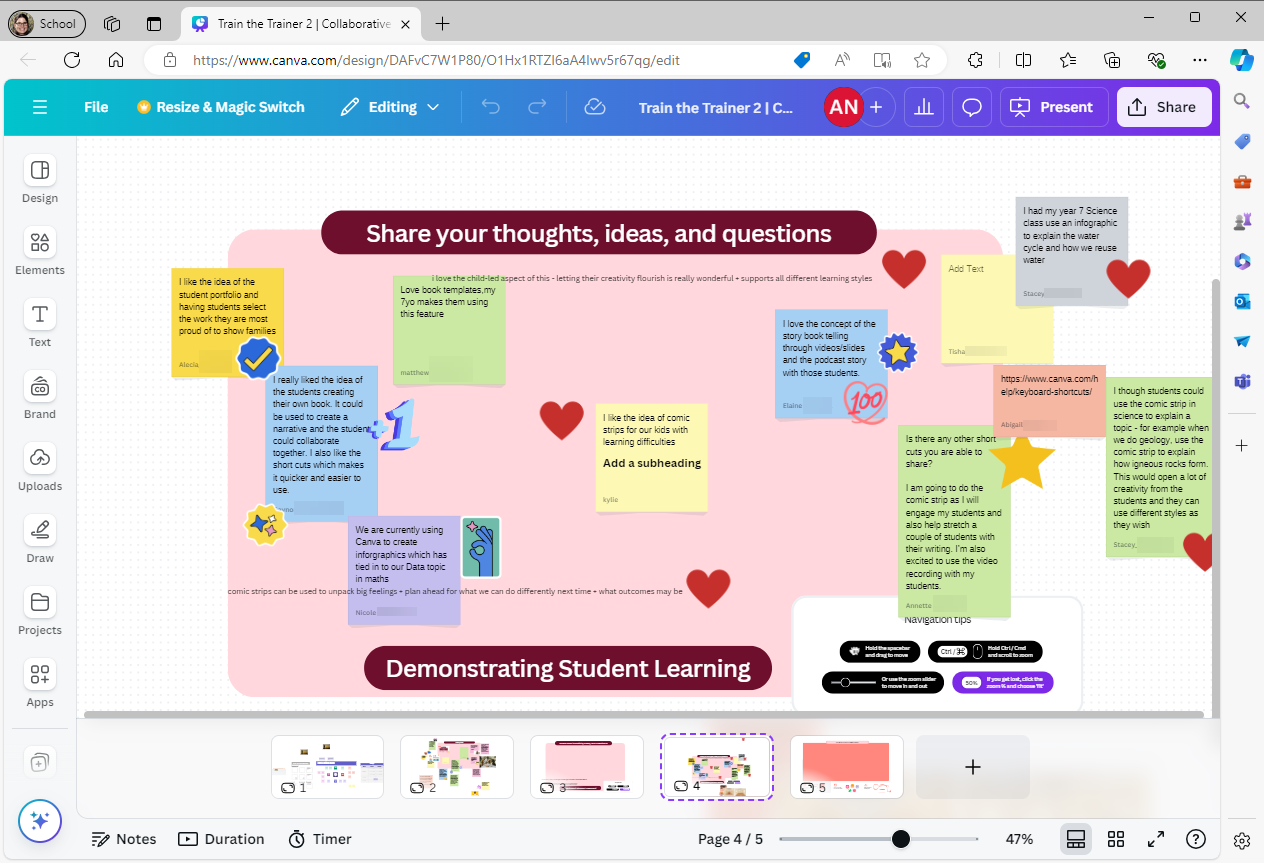
Task: Click the keyboard-shortcuts link sticky note
Action: click(x=1049, y=400)
